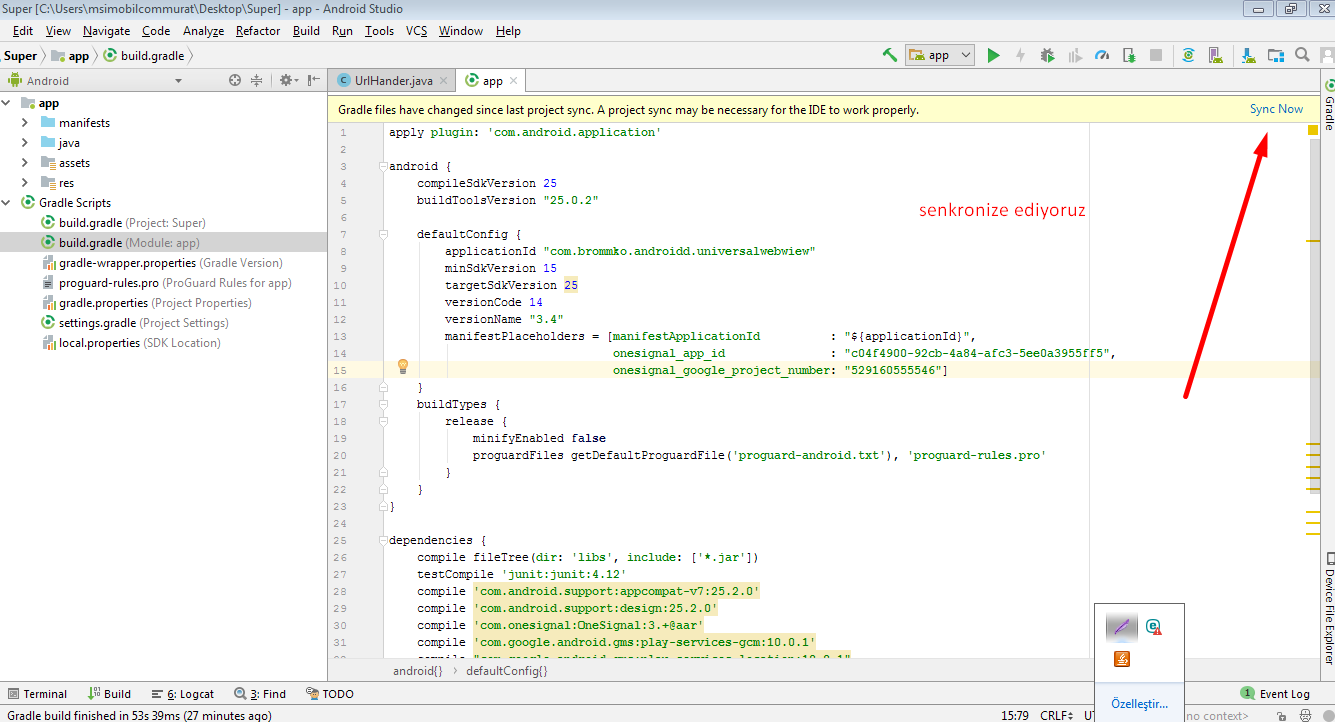Screen dimensions: 1335x722
Task: Open the VCS menu
Action: (416, 31)
